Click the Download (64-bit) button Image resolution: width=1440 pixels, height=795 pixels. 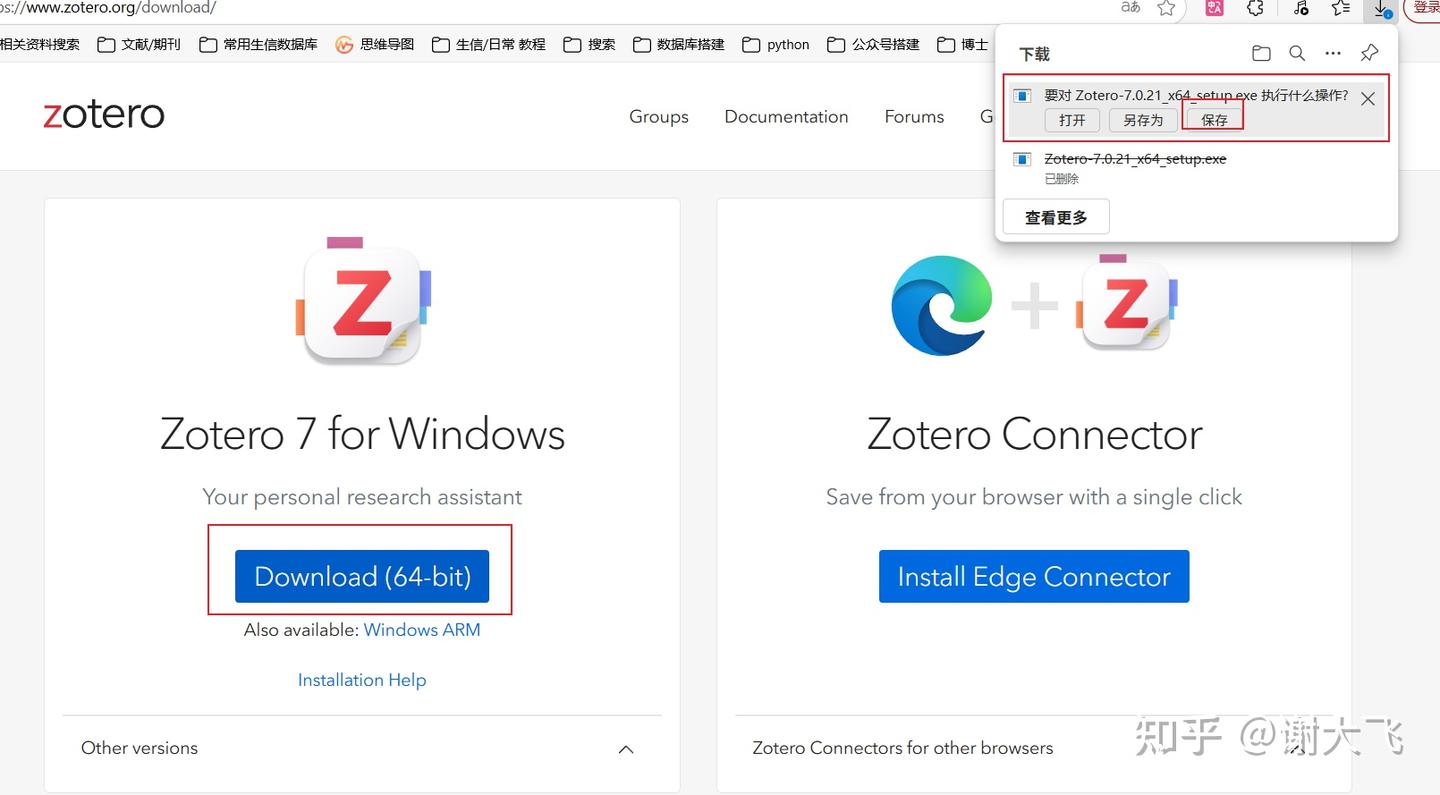(x=361, y=576)
